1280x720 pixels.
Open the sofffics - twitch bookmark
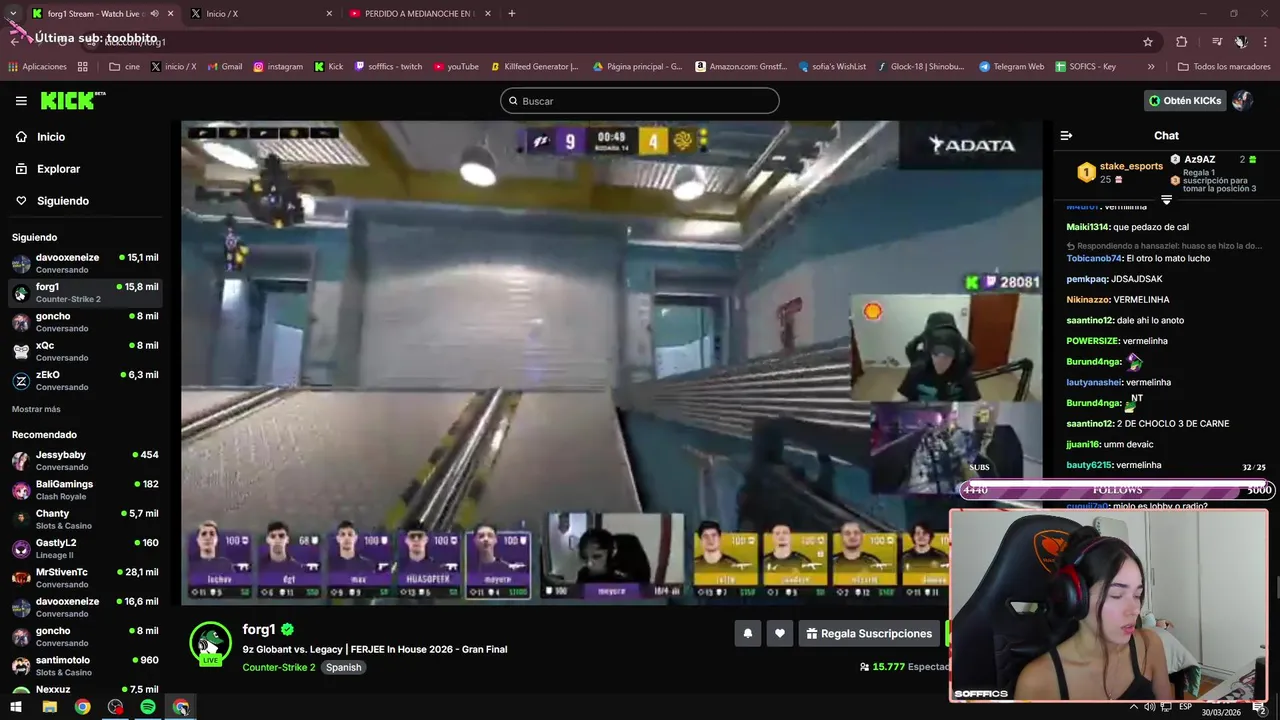388,67
